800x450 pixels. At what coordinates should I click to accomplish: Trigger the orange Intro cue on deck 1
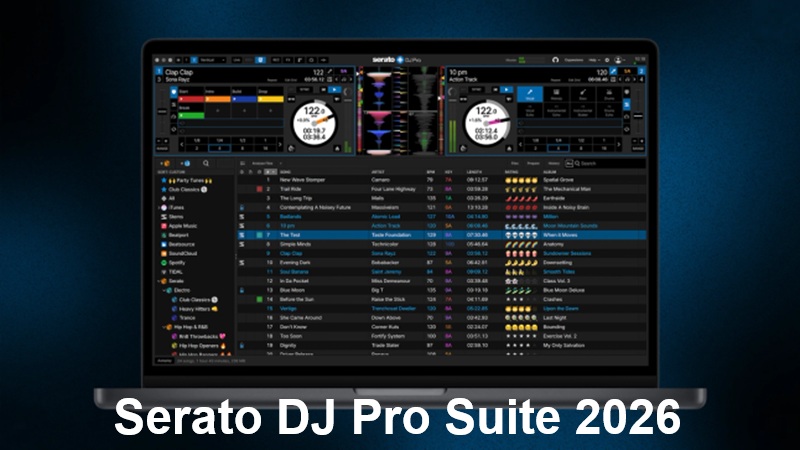[217, 99]
